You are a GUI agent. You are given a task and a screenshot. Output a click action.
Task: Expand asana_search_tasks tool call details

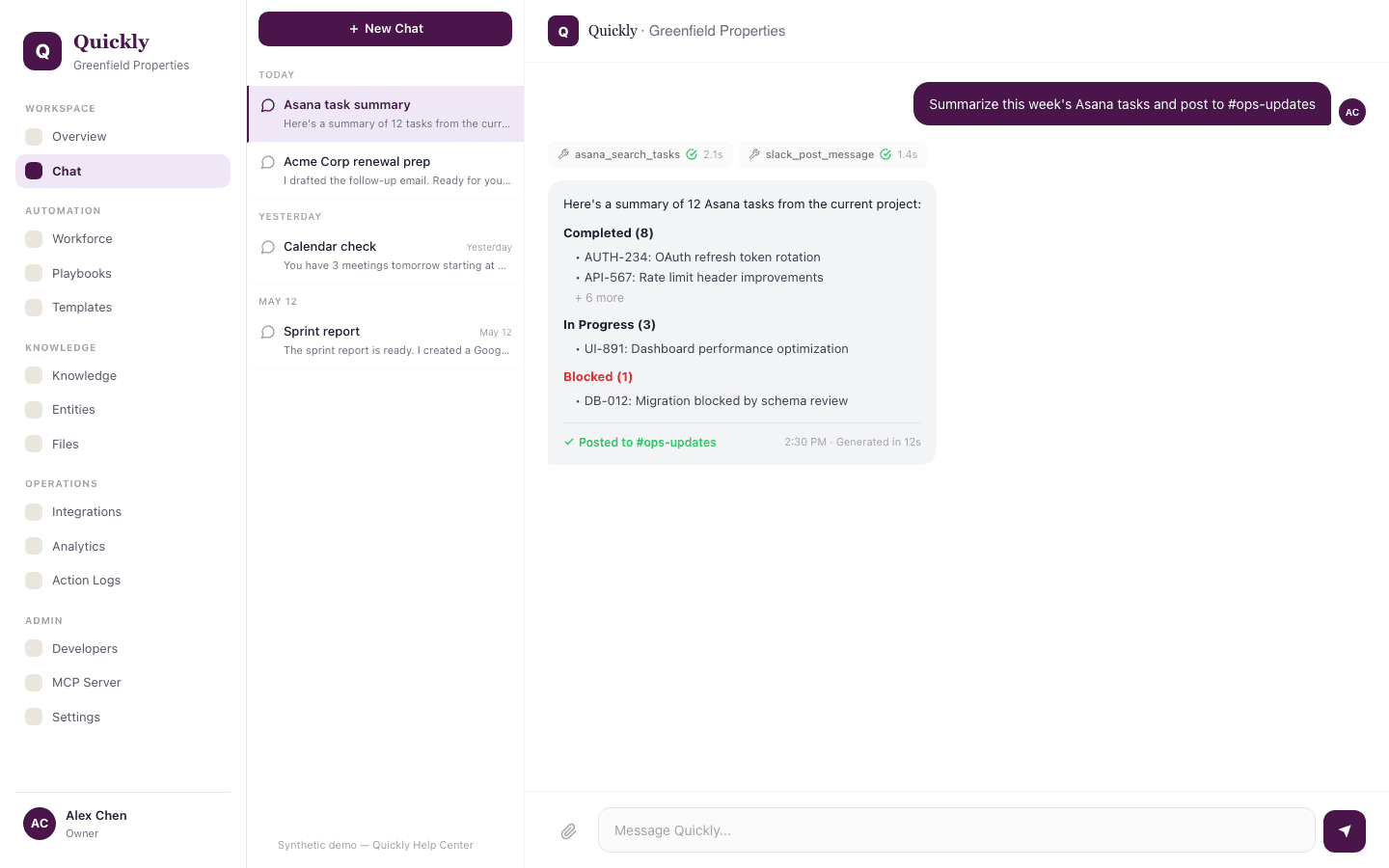640,154
